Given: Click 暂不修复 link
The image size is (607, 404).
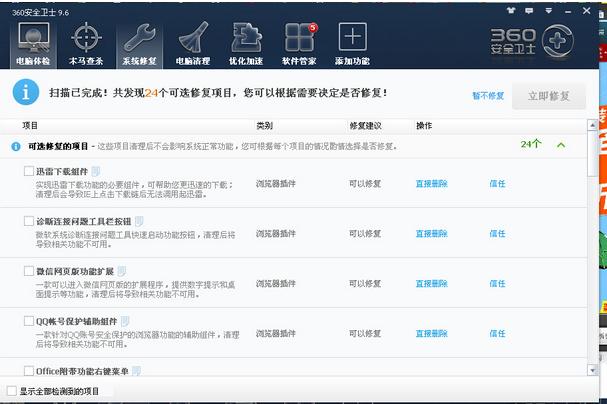Looking at the screenshot, I should pyautogui.click(x=488, y=96).
